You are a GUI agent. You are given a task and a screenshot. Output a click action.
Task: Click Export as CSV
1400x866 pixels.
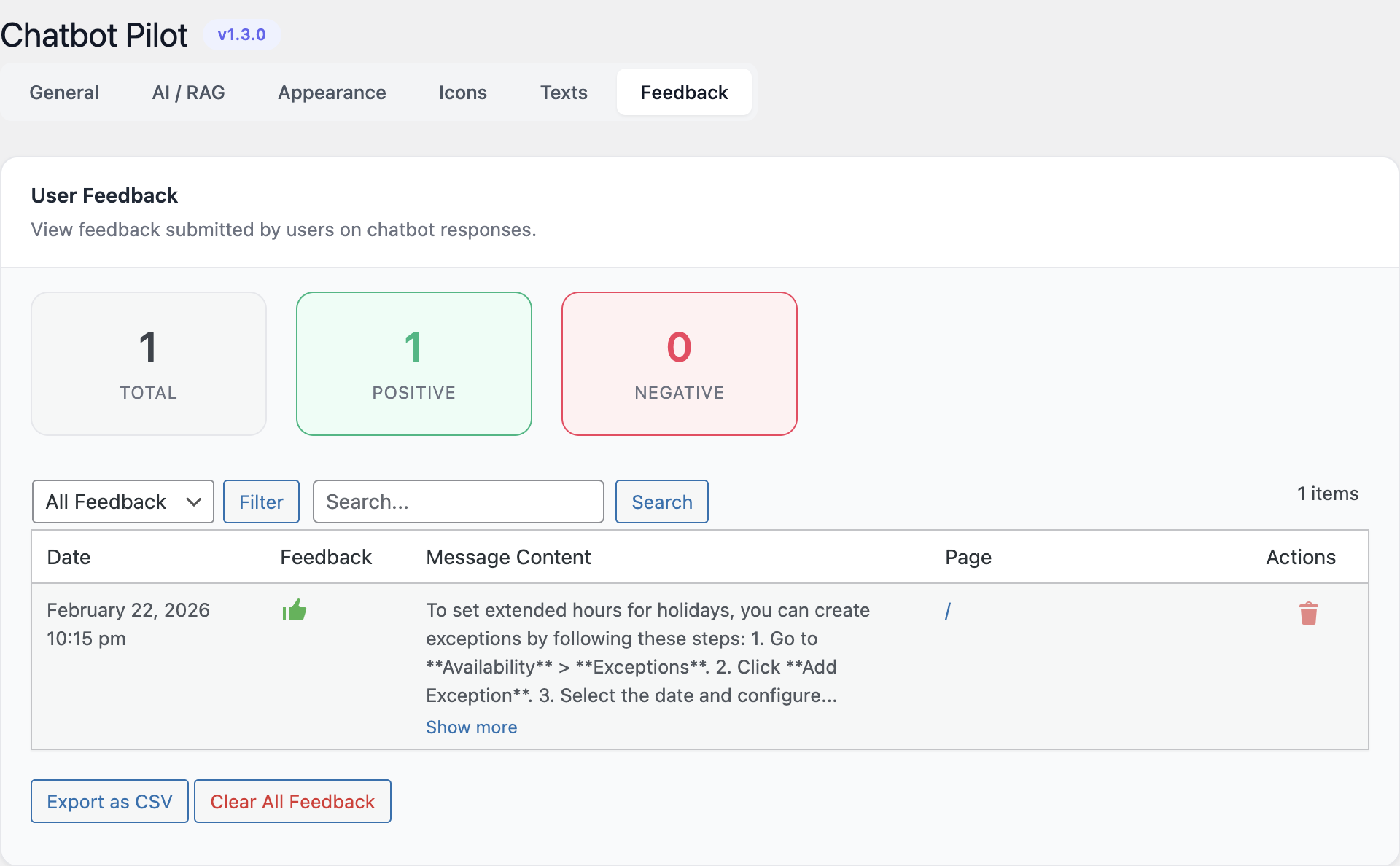pyautogui.click(x=109, y=801)
